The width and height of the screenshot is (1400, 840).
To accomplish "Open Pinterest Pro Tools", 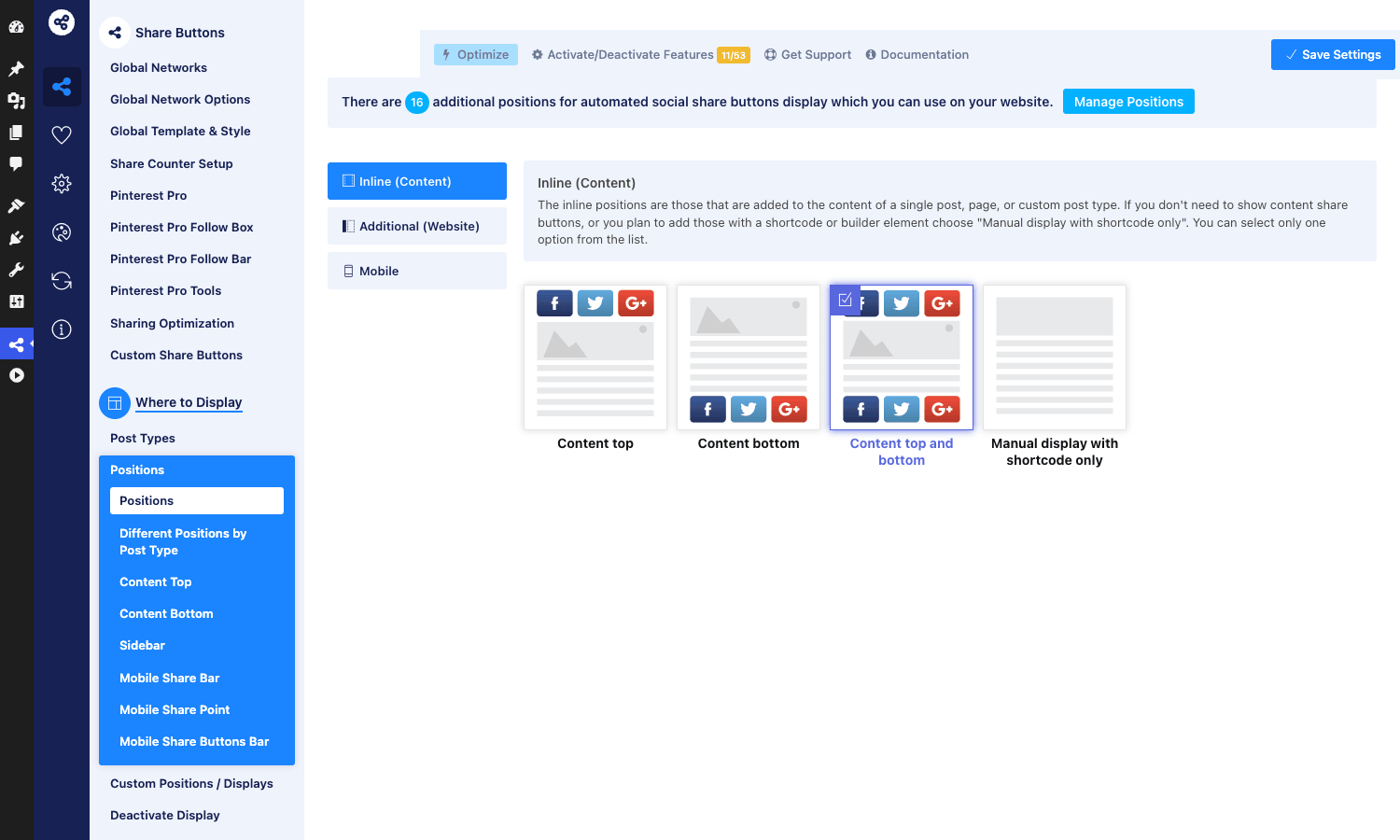I will click(166, 290).
